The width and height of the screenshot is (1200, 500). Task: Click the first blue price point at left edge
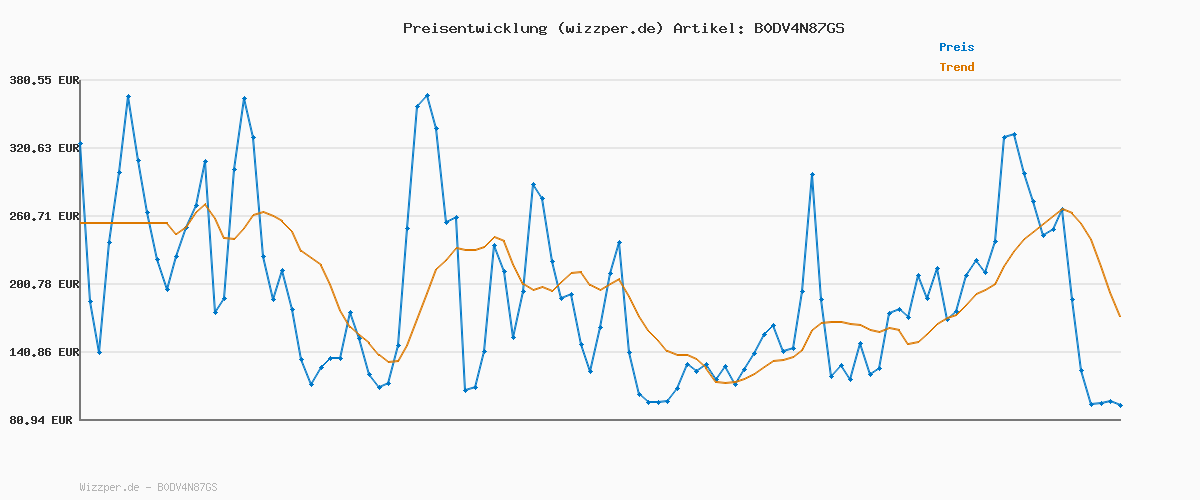[x=80, y=144]
